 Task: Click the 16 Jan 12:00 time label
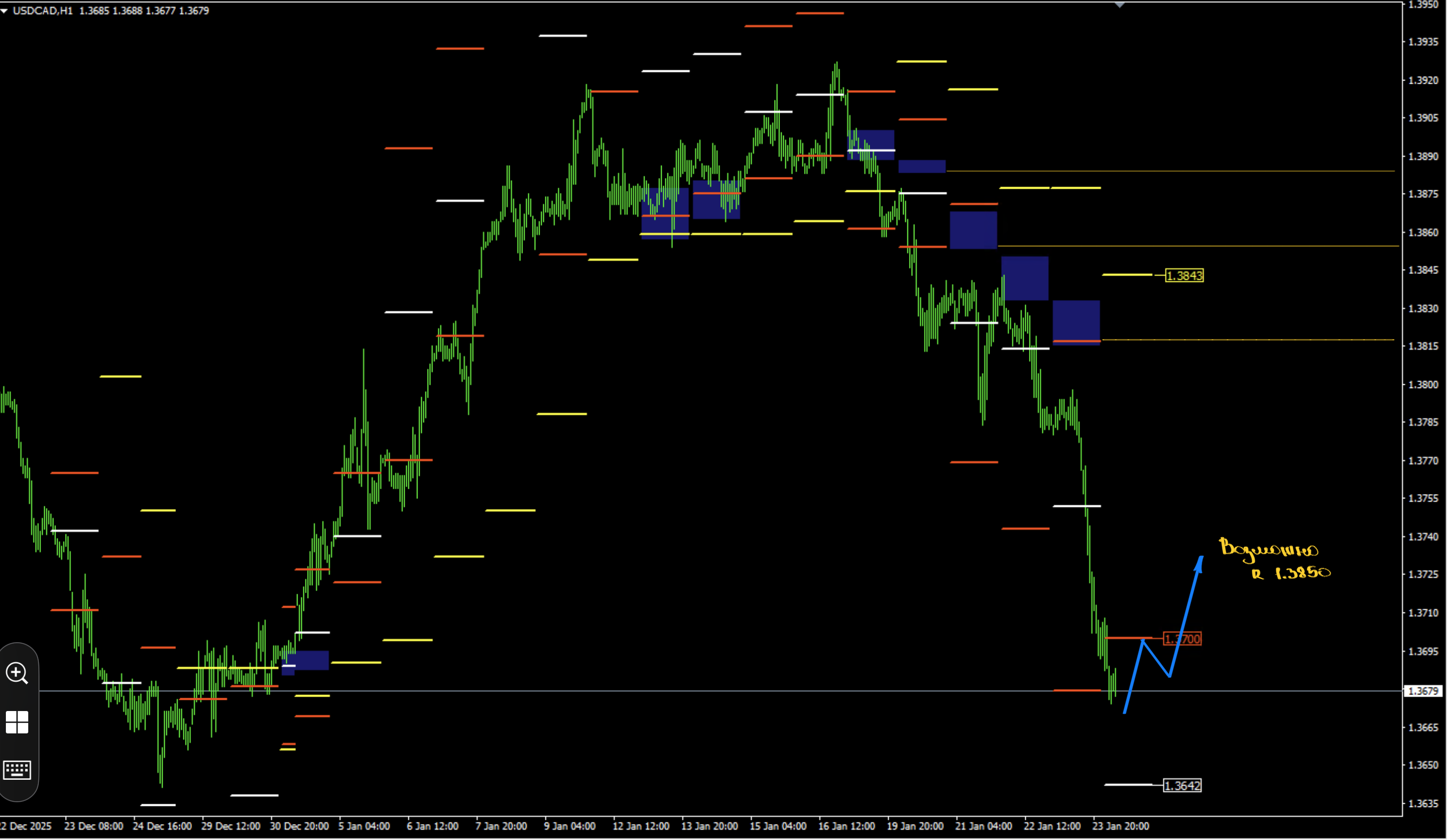coord(847,826)
